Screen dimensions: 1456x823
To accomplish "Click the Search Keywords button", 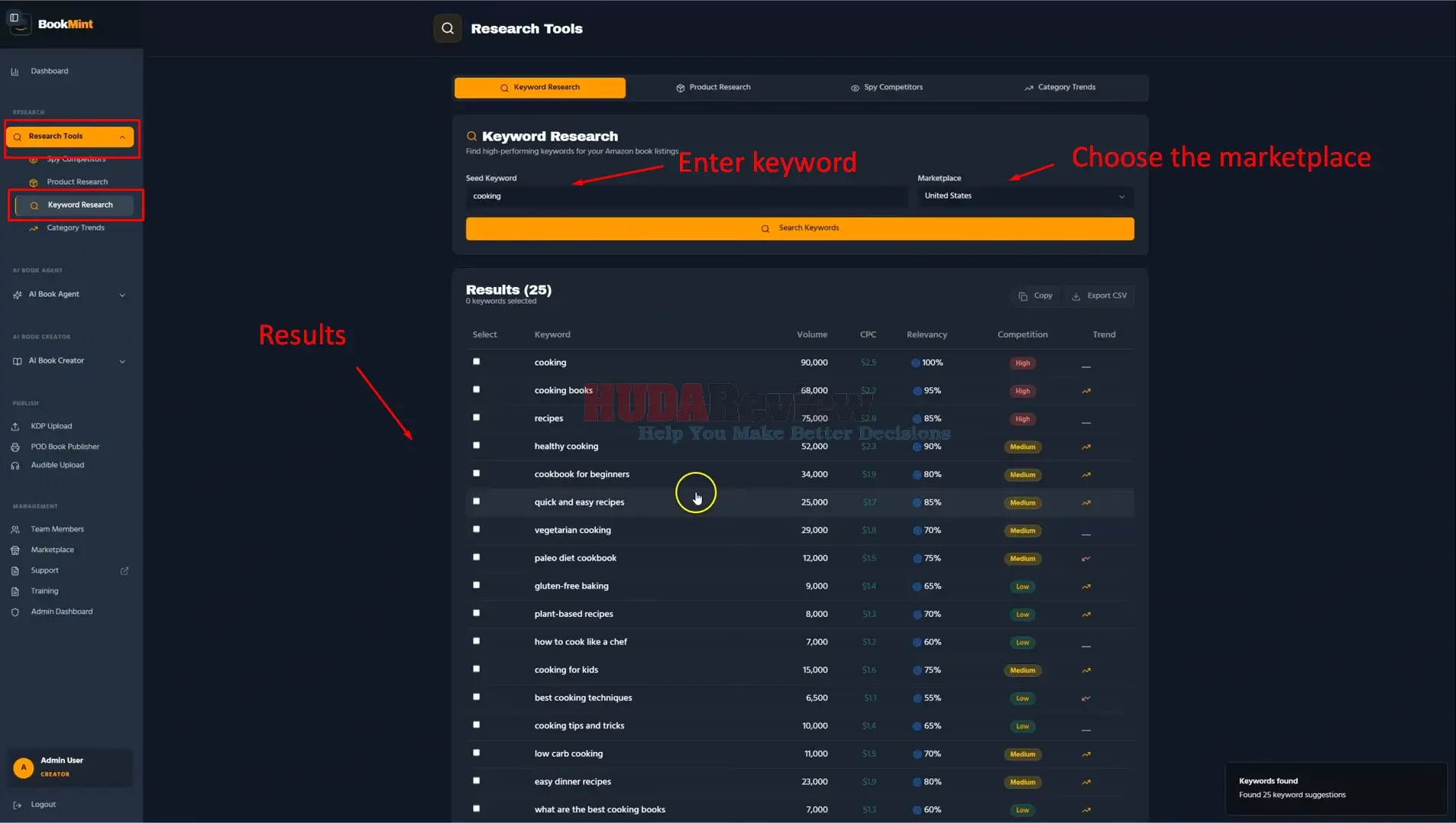I will point(800,228).
